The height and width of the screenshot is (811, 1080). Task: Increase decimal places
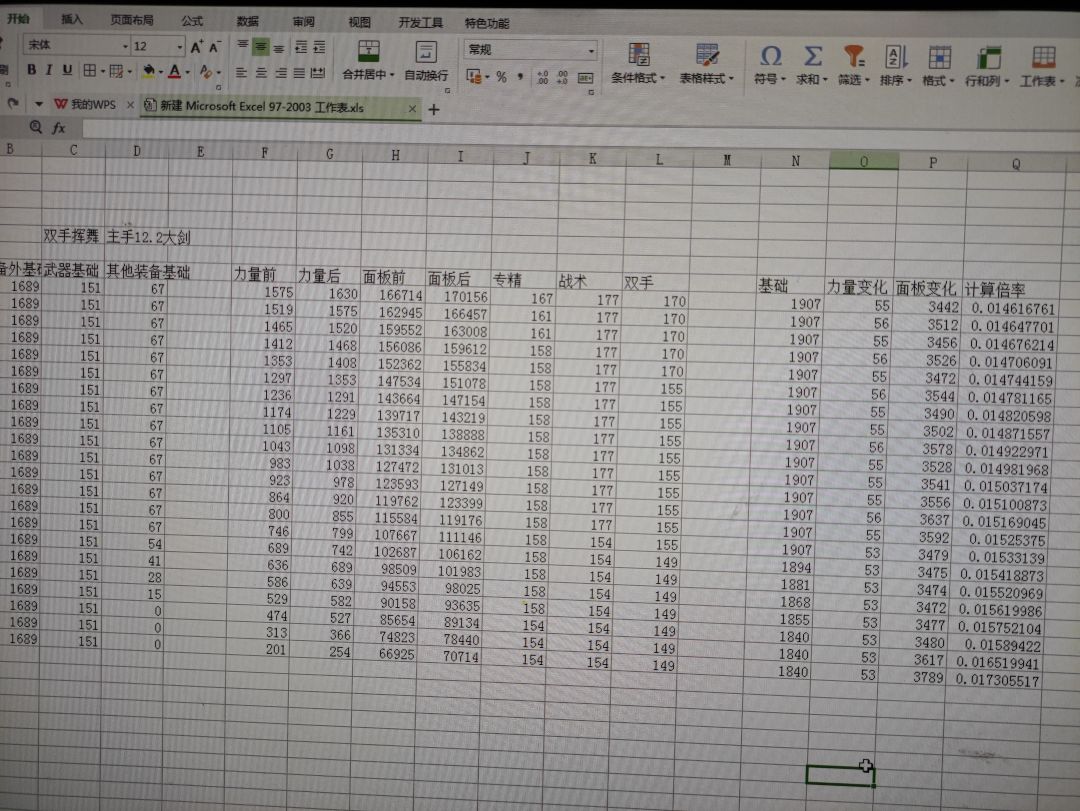point(543,77)
